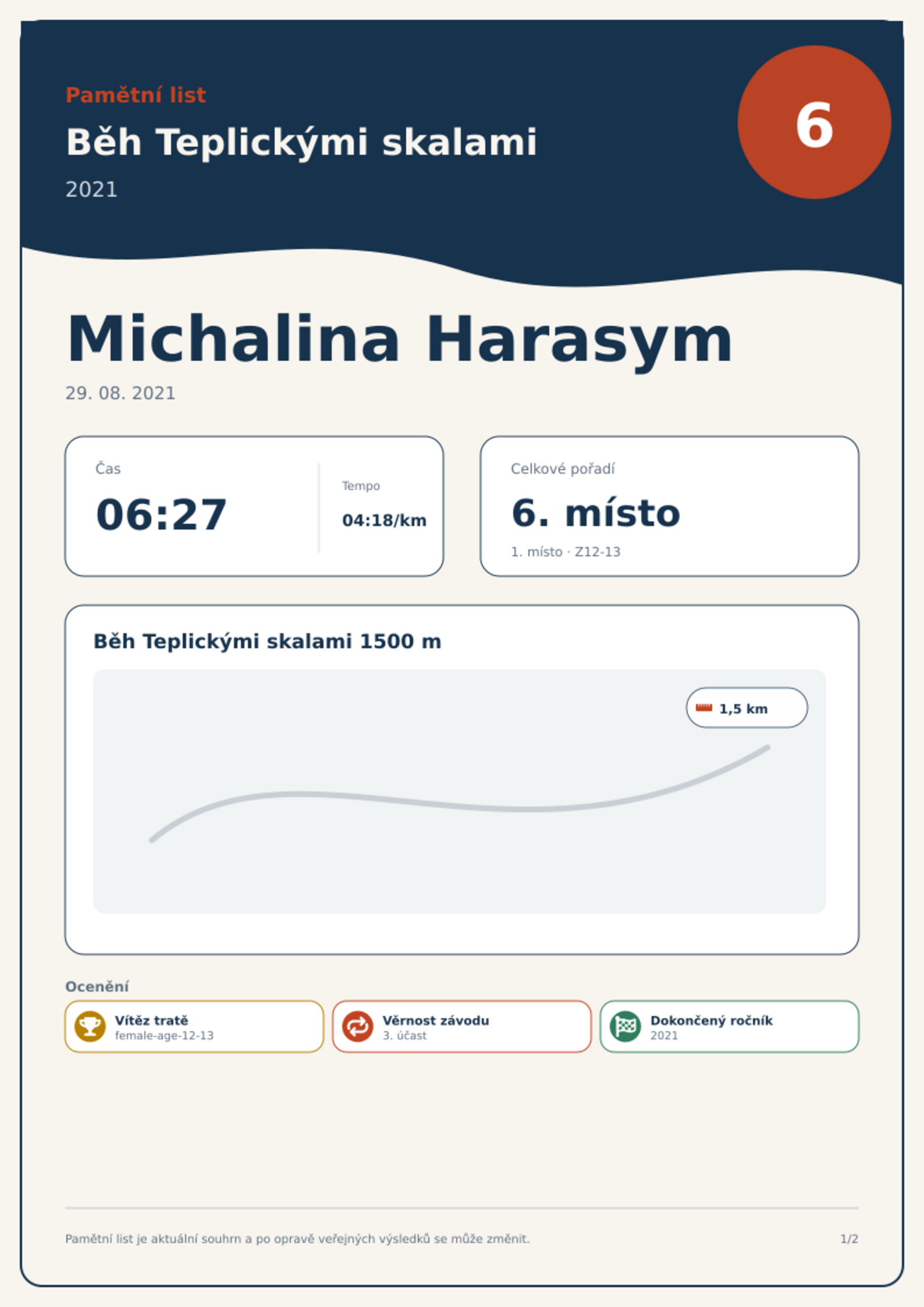Click the red repeat arrows icon
The height and width of the screenshot is (1307, 924).
(x=357, y=1027)
